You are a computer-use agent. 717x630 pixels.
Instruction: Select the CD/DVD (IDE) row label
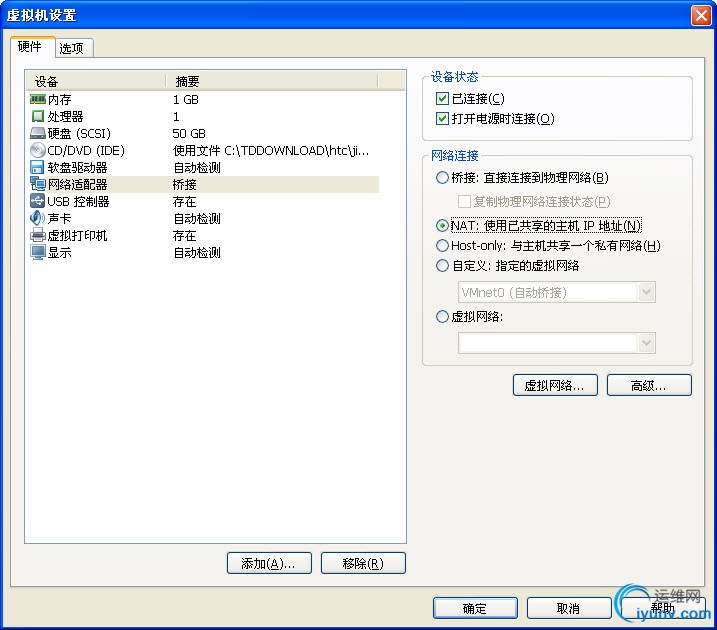[x=86, y=150]
